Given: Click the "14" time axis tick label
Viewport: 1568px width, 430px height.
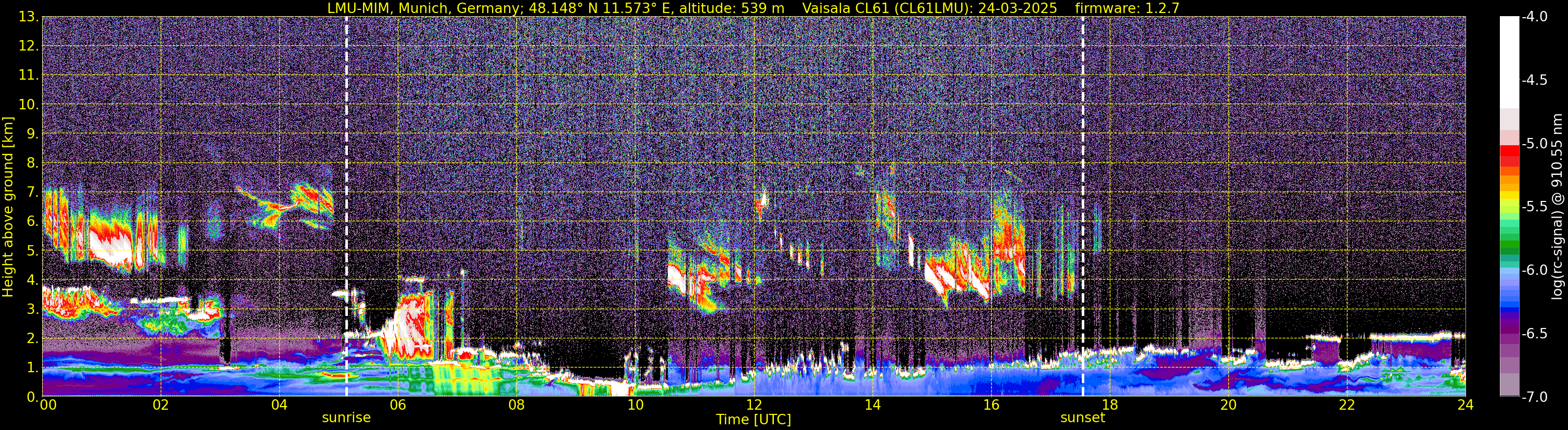Looking at the screenshot, I should (x=872, y=406).
